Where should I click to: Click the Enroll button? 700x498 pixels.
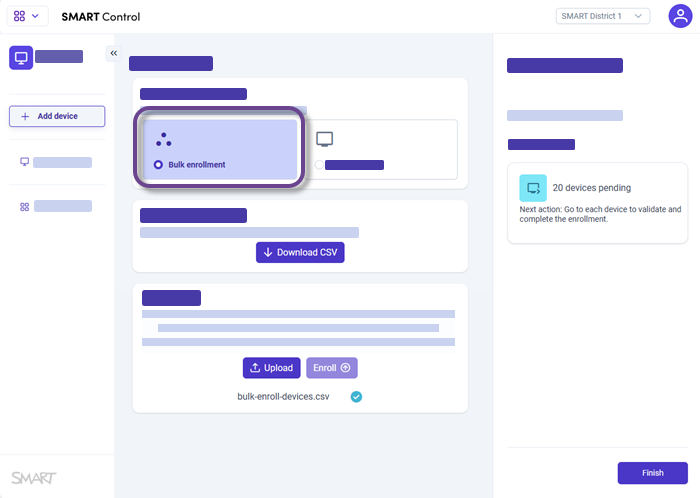(x=332, y=368)
